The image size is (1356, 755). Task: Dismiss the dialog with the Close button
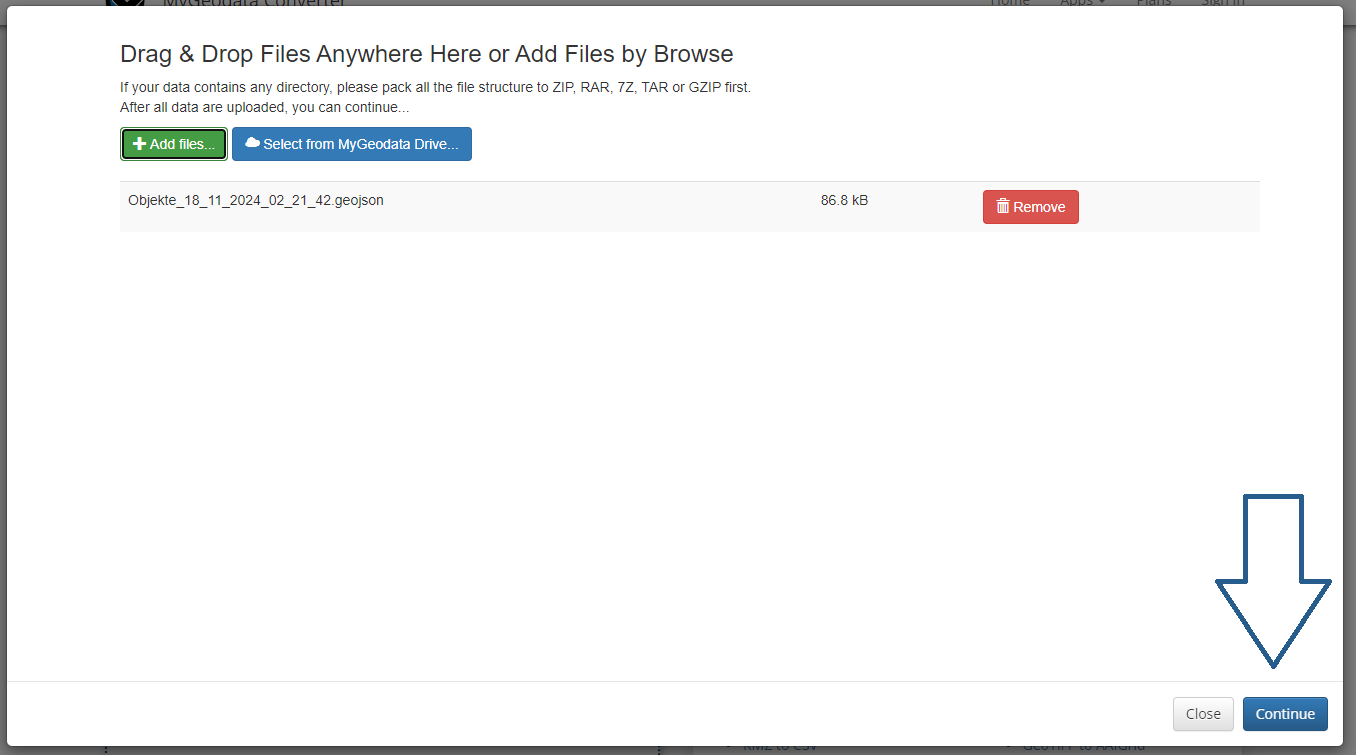[1203, 714]
